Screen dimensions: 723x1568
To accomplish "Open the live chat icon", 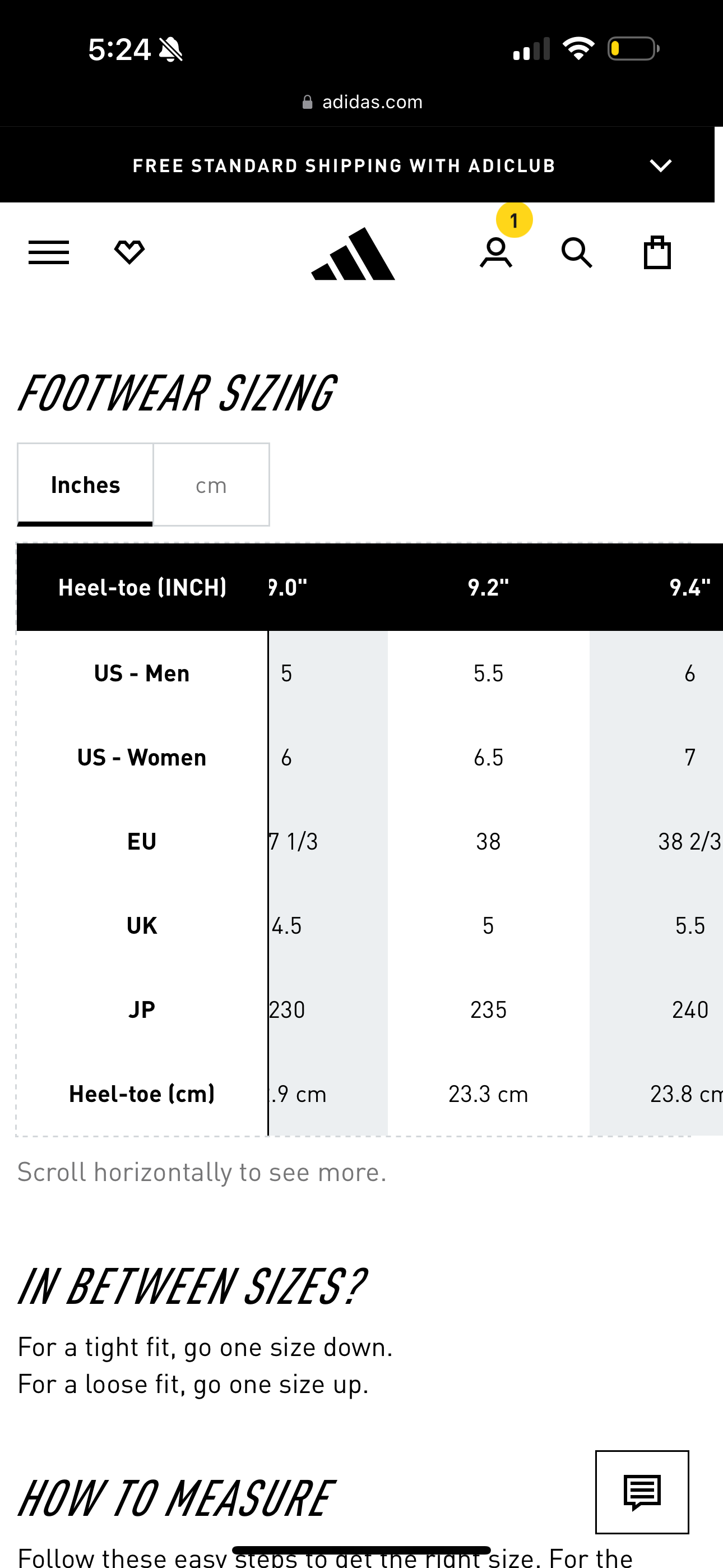I will [x=642, y=1492].
